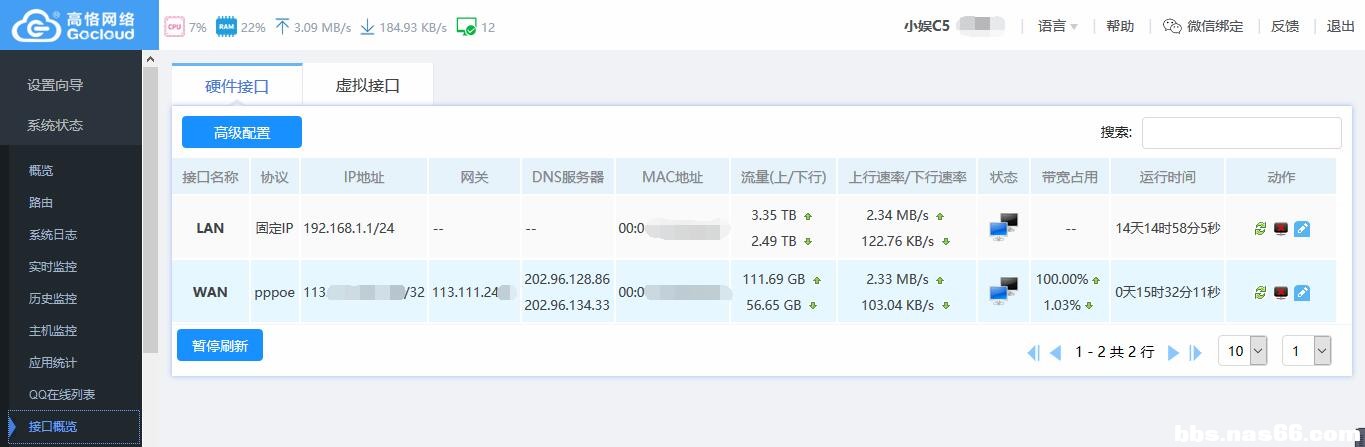Click the Gocloud logo
1365x447 pixels.
point(73,25)
